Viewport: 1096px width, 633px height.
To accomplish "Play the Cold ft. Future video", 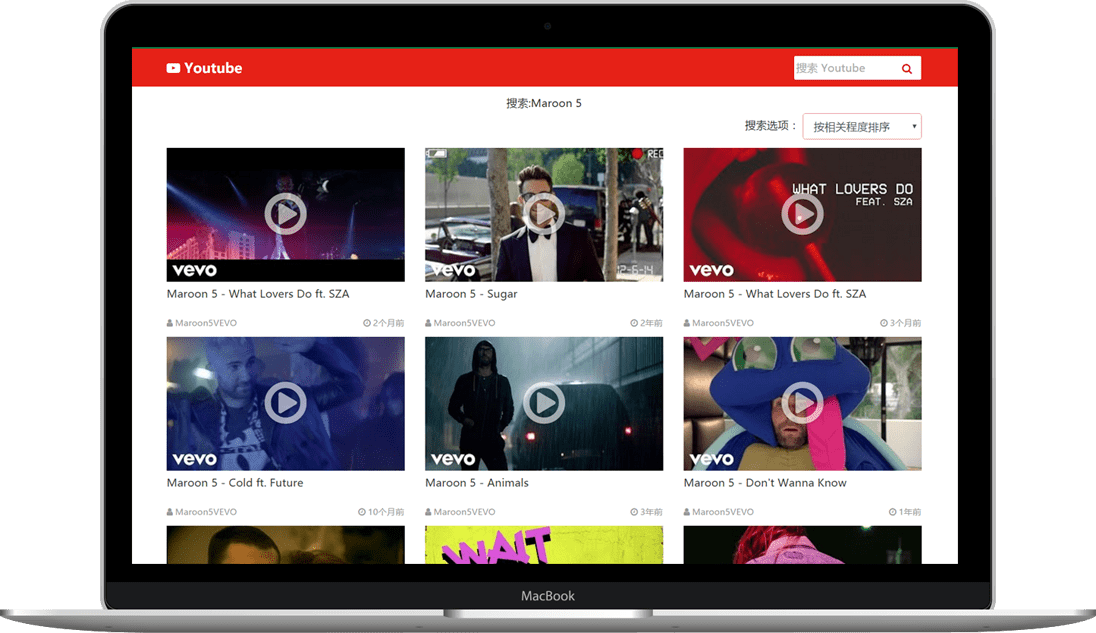I will point(285,403).
